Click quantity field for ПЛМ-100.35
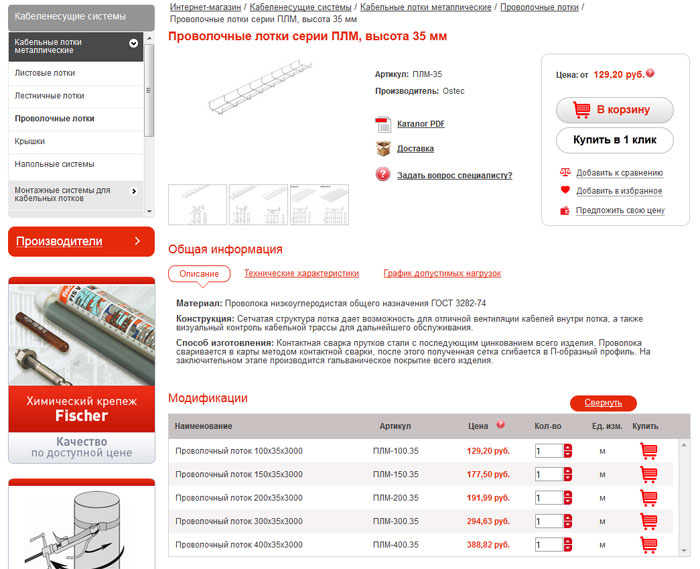This screenshot has width=700, height=569. pos(549,451)
